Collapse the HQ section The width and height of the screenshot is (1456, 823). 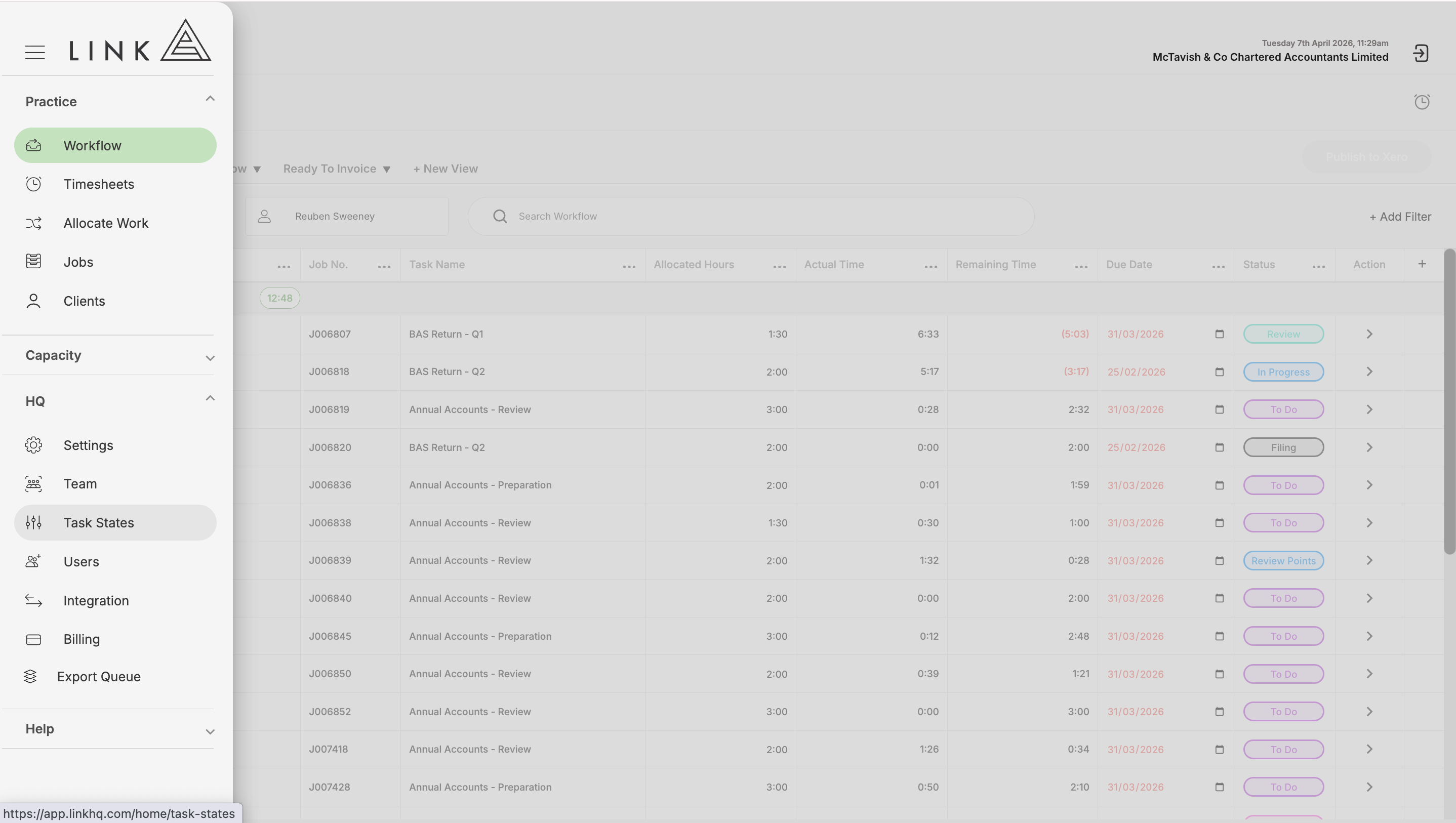tap(210, 398)
